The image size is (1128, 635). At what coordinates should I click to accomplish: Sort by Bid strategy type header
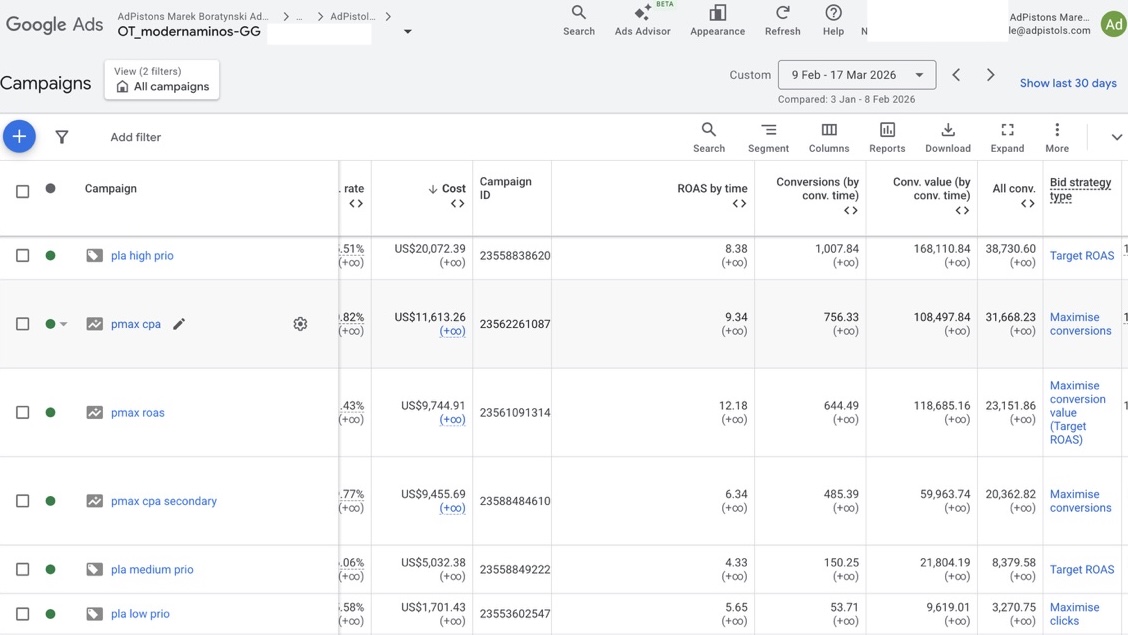[x=1081, y=189]
